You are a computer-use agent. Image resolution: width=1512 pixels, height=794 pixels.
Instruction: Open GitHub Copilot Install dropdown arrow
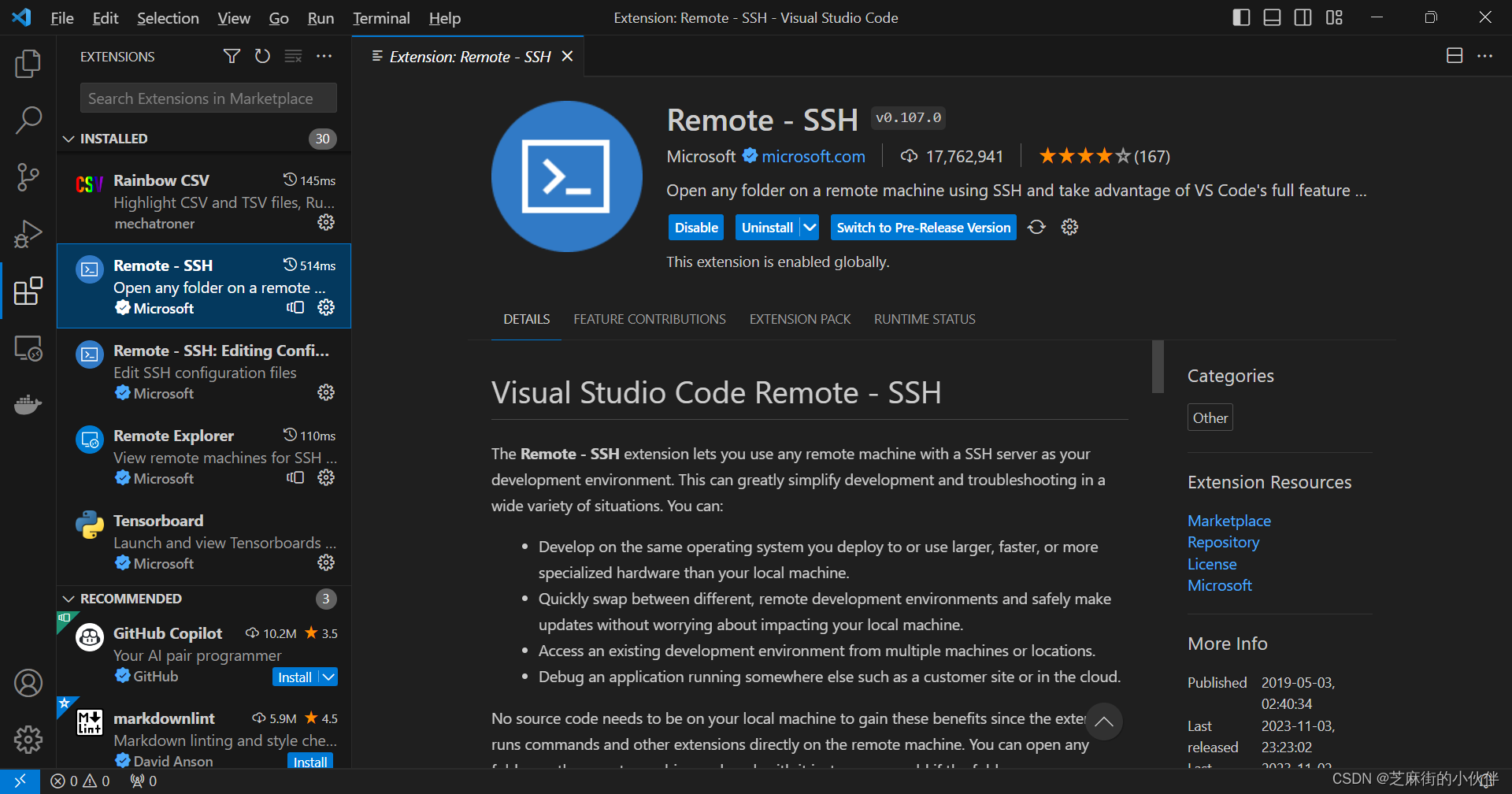[x=329, y=677]
